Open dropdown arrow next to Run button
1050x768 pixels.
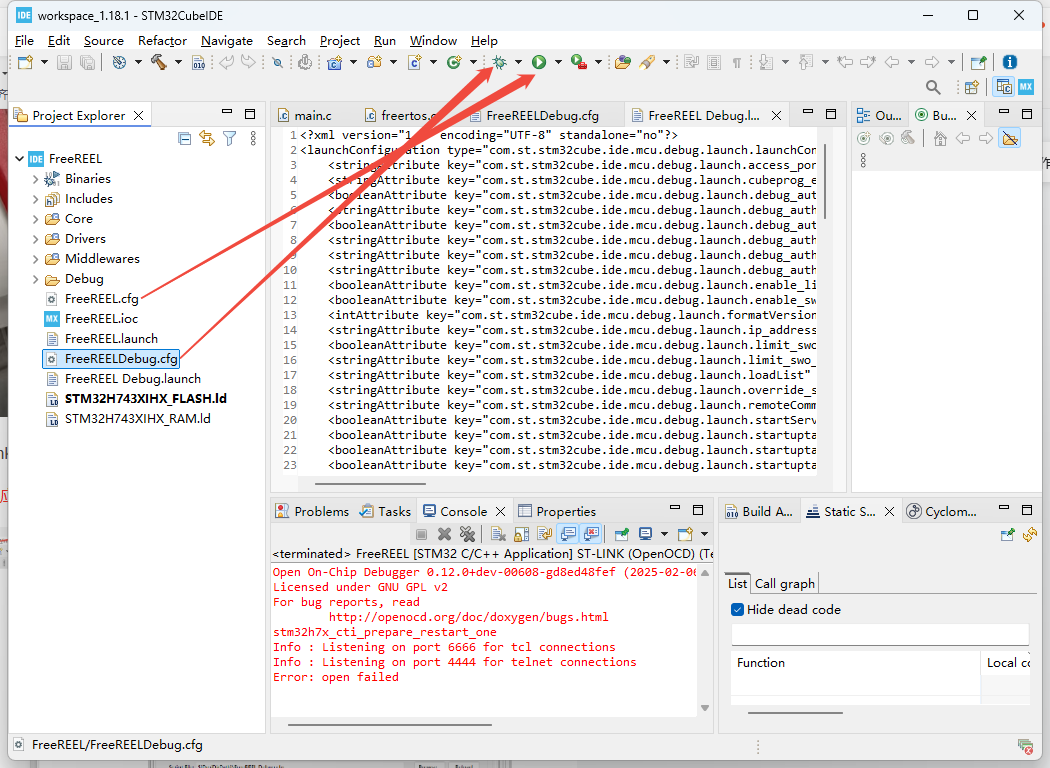[558, 62]
